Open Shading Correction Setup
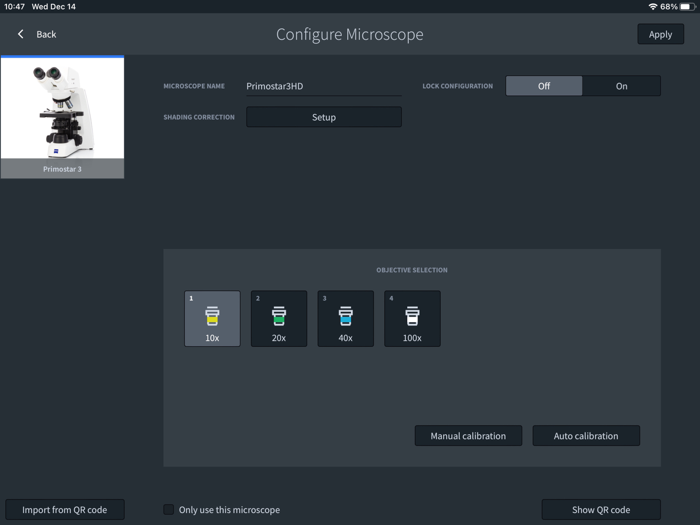This screenshot has width=700, height=525. tap(324, 117)
